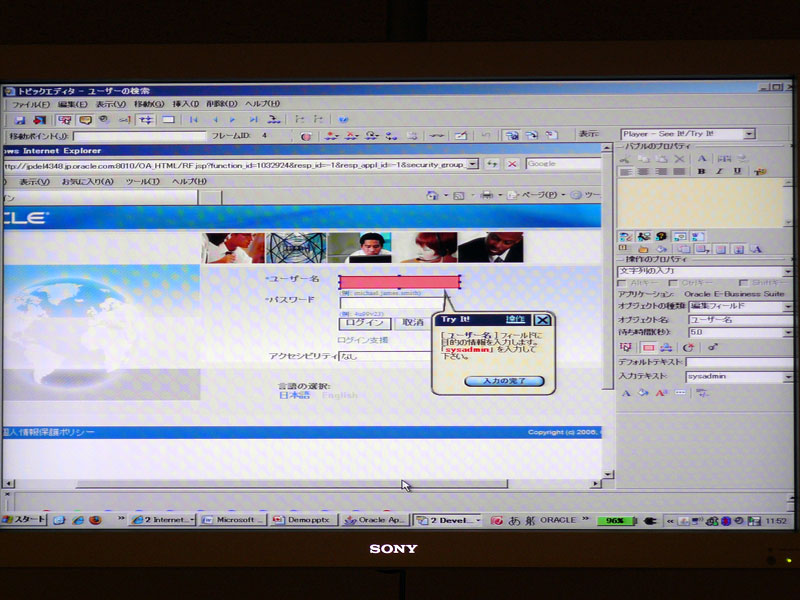Click the Italic button in bubble properties
This screenshot has height=600, width=800.
719,171
